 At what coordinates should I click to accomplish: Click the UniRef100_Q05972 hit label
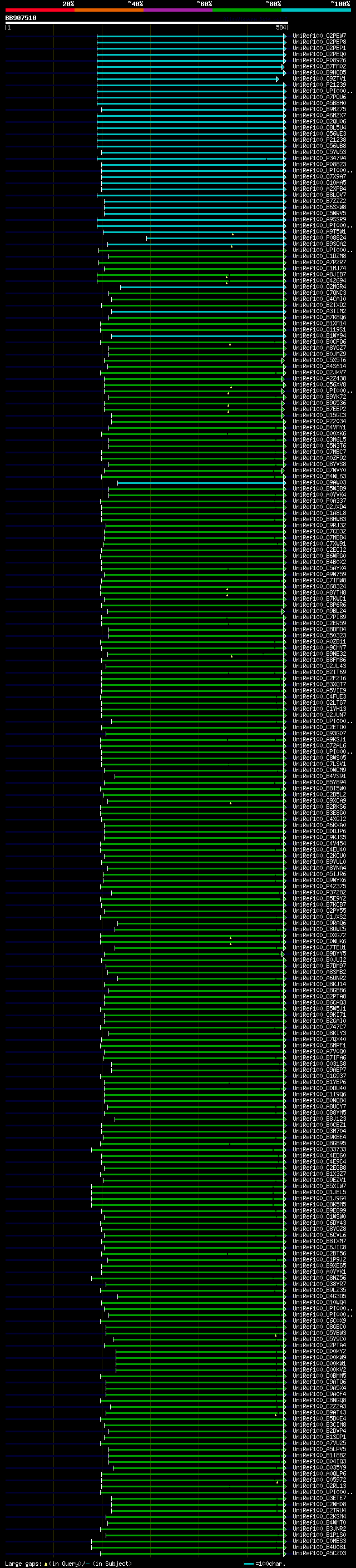(x=319, y=1480)
